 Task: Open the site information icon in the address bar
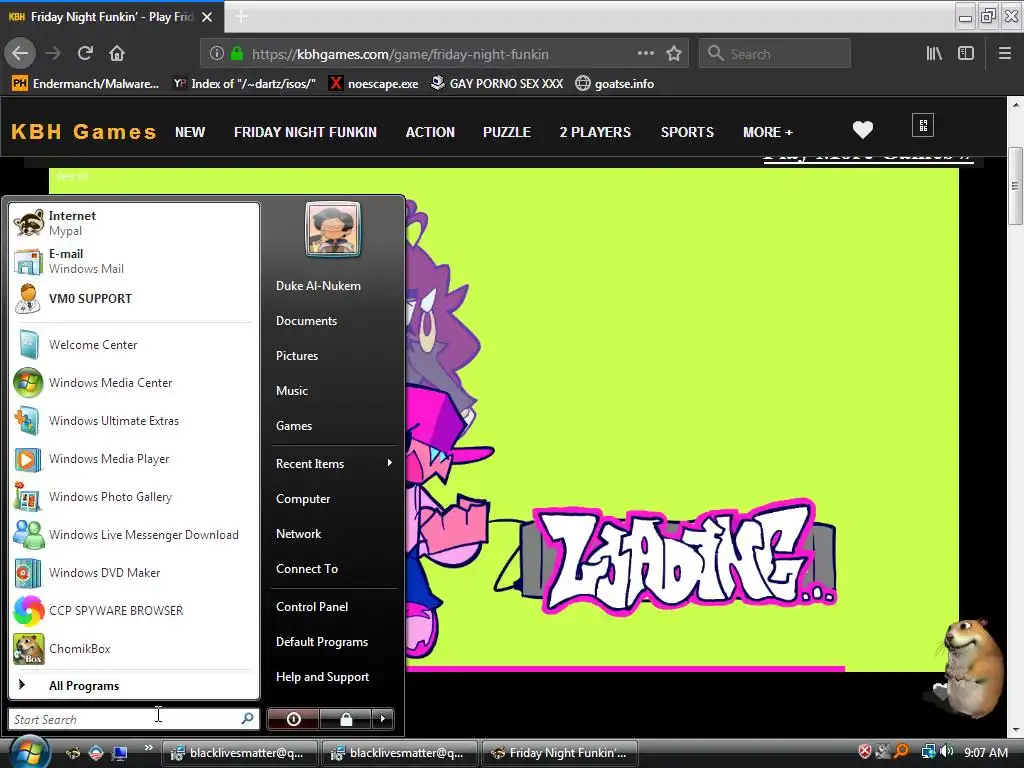pos(217,54)
